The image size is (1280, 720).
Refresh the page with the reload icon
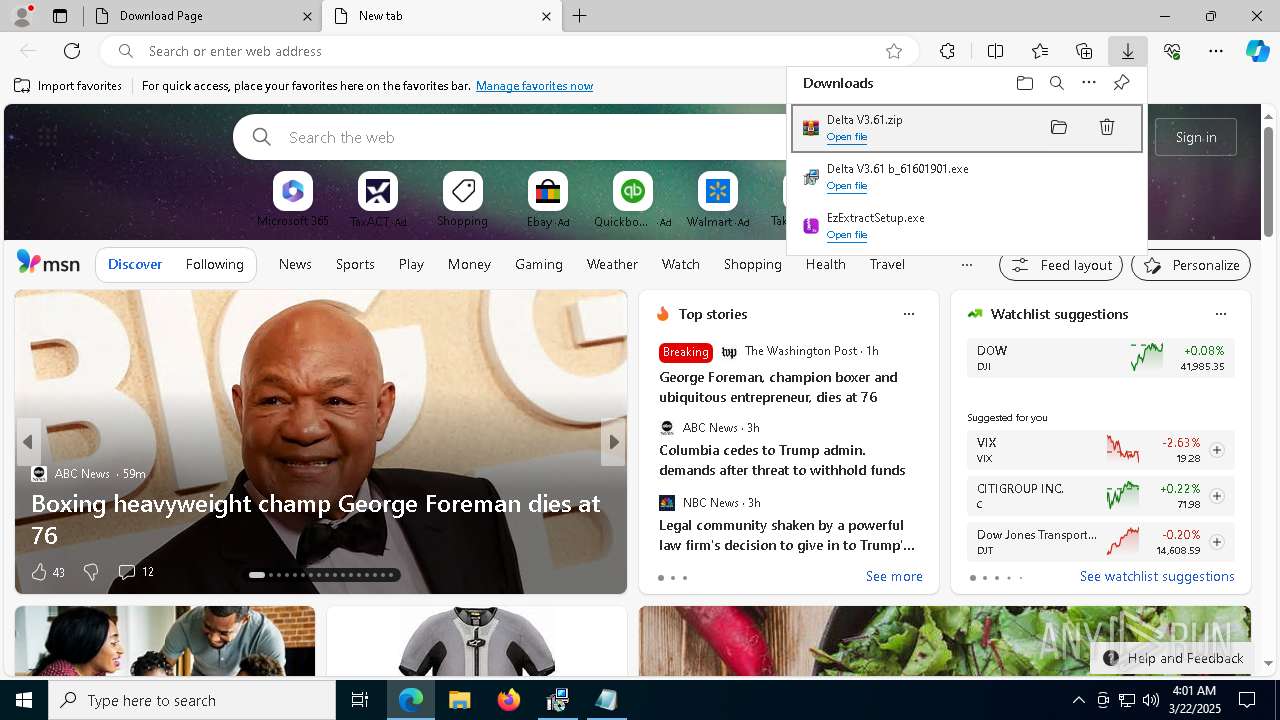pos(72,51)
